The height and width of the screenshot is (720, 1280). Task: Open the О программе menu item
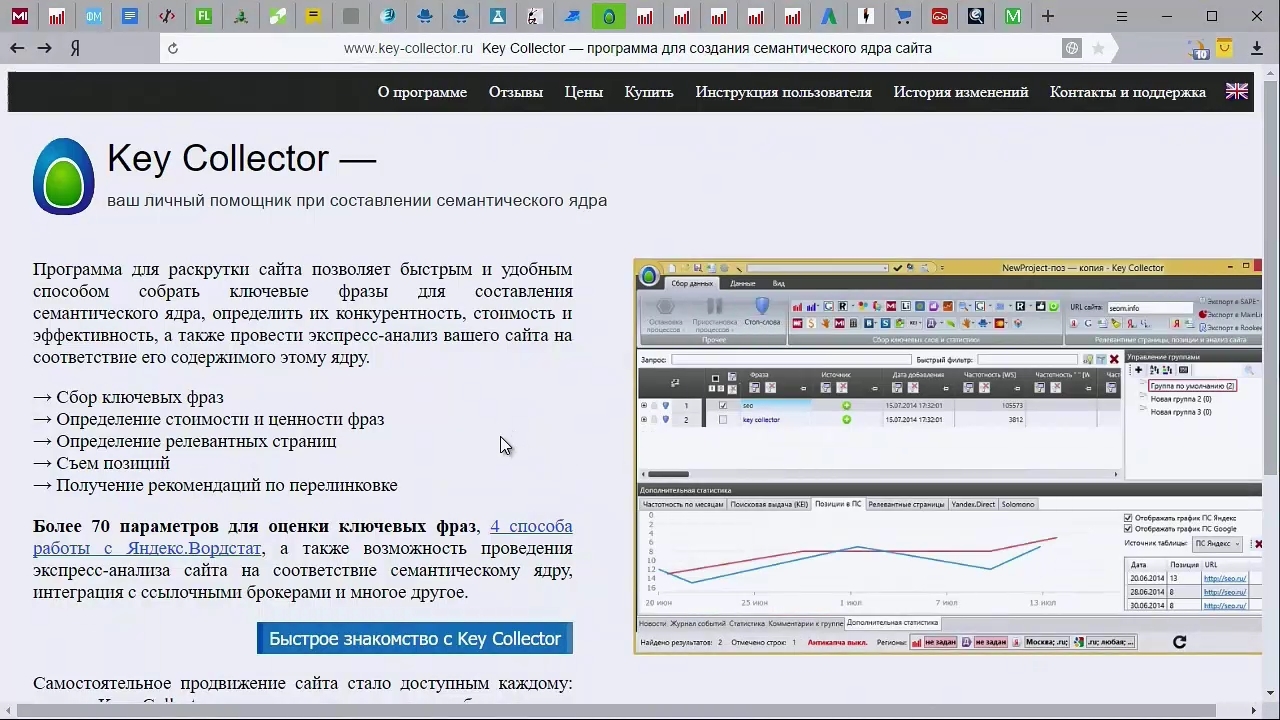[422, 92]
